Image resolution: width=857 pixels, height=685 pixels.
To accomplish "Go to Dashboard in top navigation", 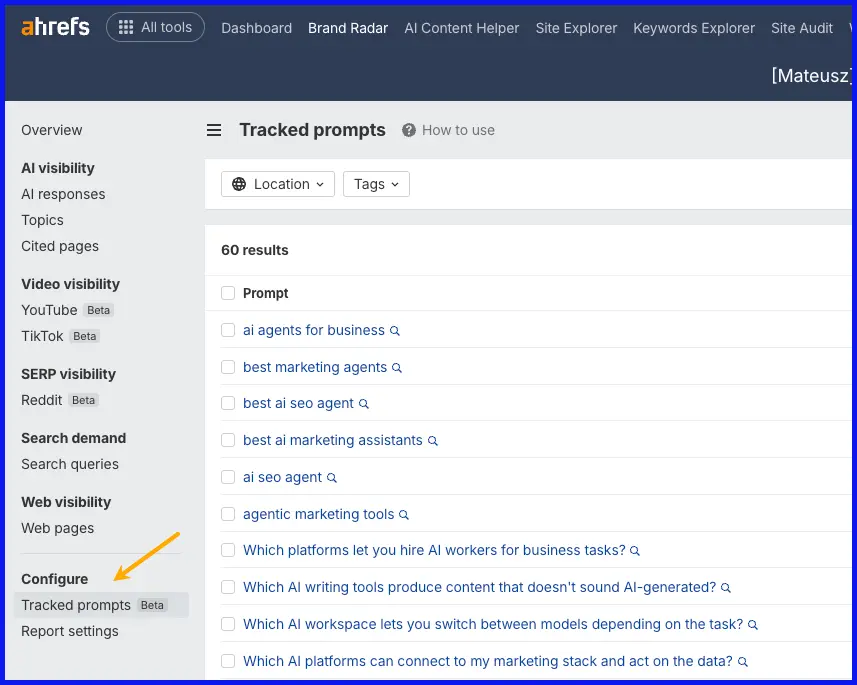I will click(x=256, y=28).
